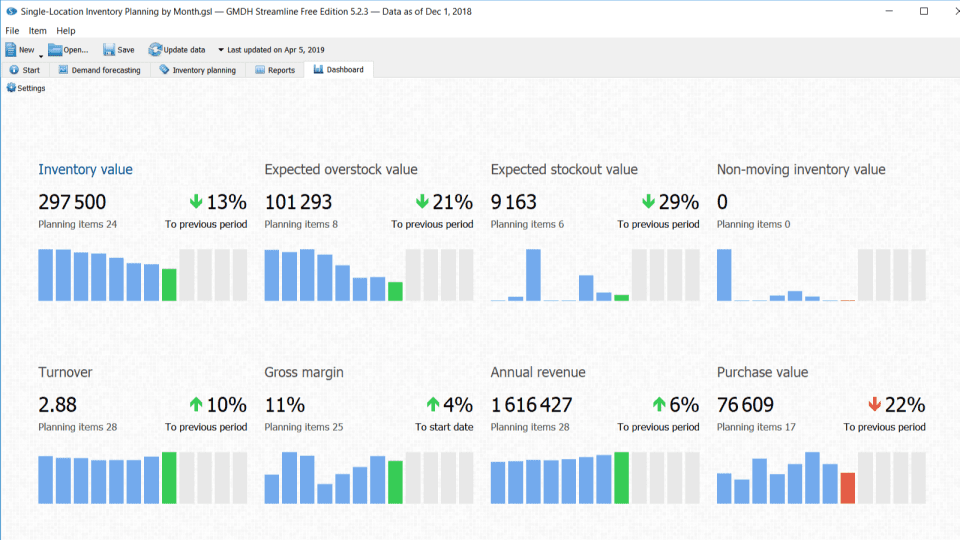
Task: Open the Item menu
Action: (x=37, y=31)
